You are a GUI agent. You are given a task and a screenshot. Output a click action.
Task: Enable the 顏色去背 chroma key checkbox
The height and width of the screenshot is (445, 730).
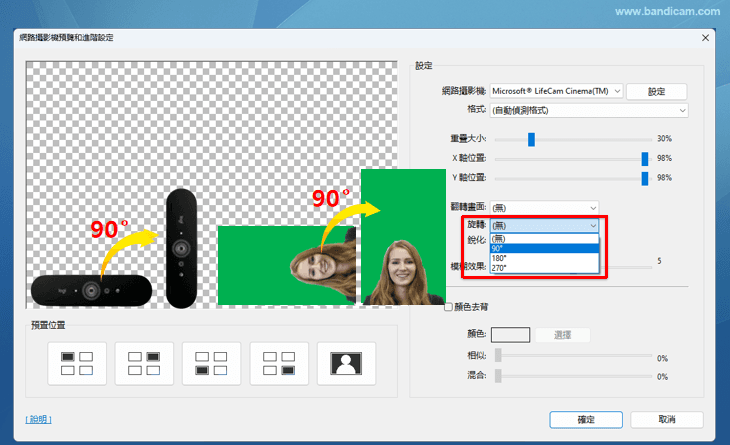449,306
